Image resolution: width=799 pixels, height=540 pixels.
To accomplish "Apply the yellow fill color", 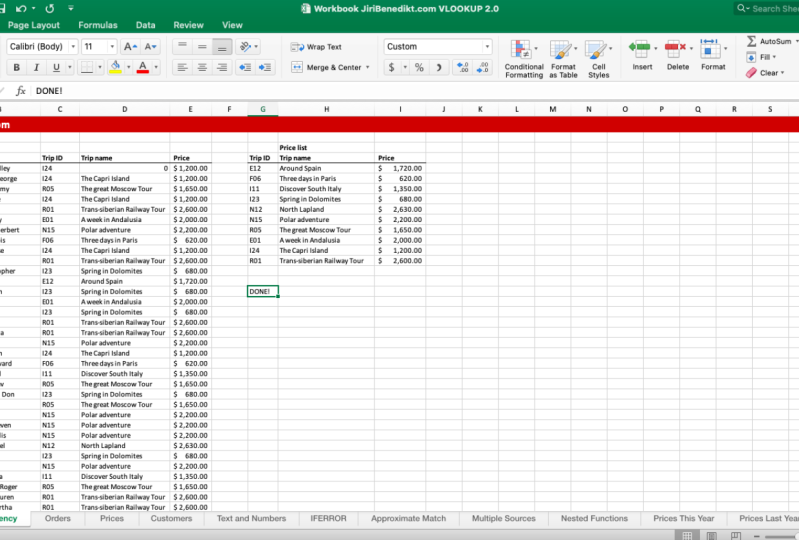I will tap(116, 67).
